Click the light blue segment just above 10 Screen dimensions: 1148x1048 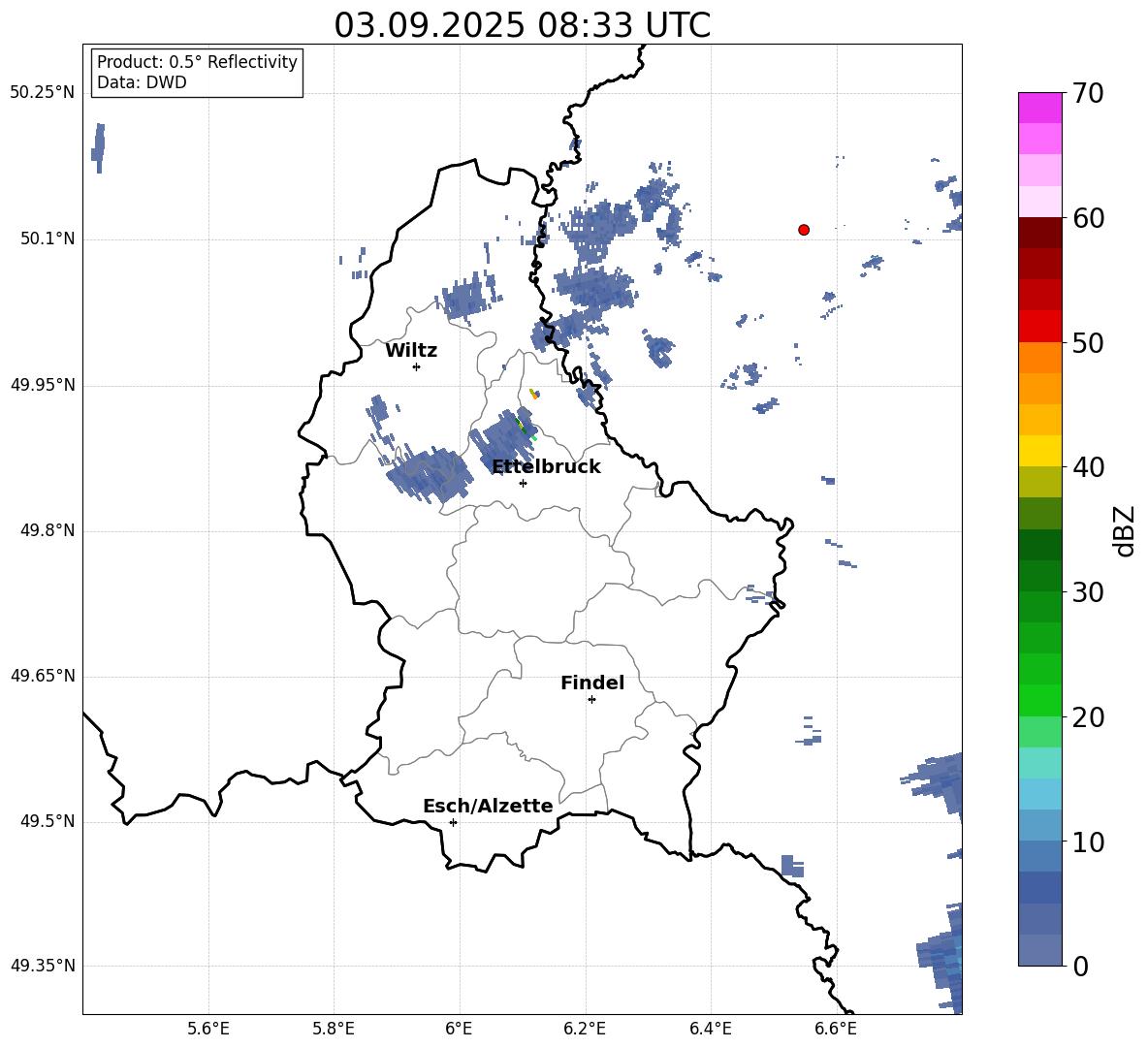pos(1040,826)
